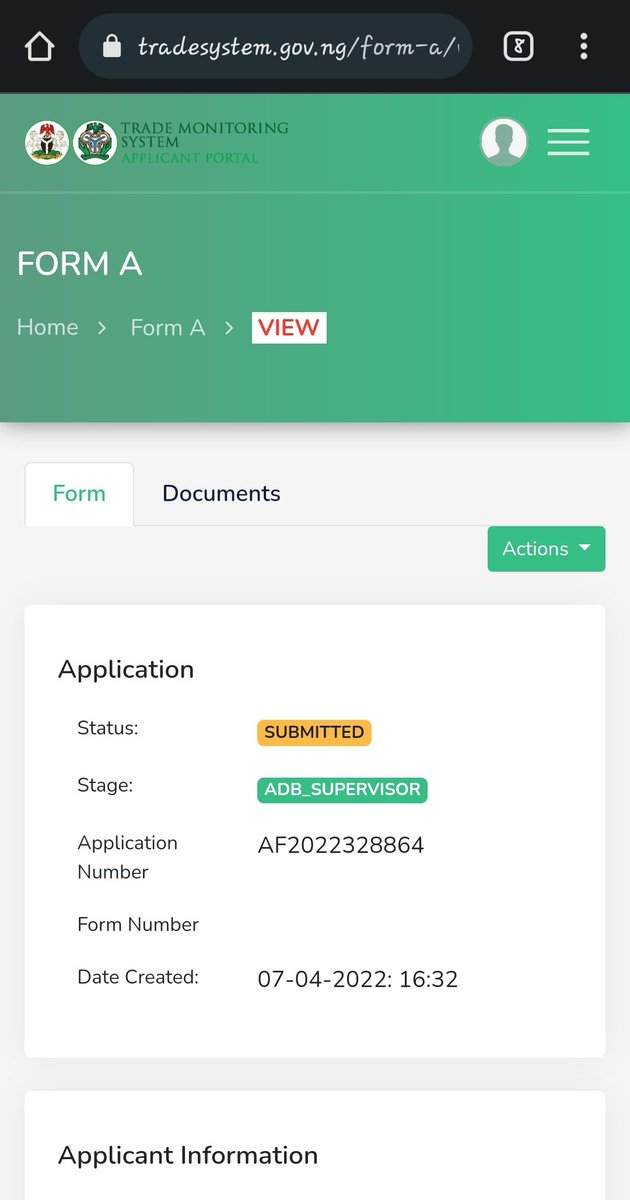Open the browser three-dot menu

(x=583, y=46)
